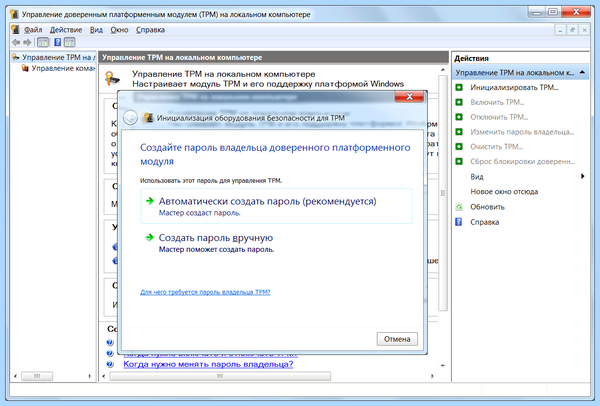Open the Окно menu
This screenshot has height=406, width=600.
click(x=119, y=30)
